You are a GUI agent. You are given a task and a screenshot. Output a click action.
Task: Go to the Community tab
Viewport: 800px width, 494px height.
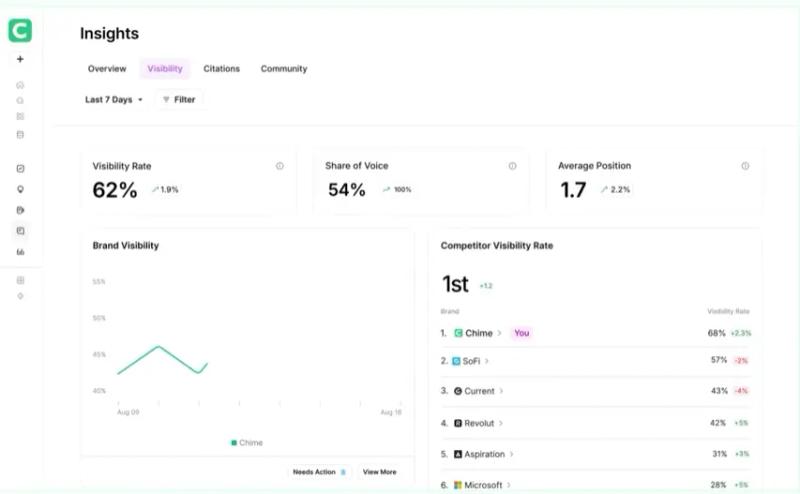pyautogui.click(x=284, y=69)
